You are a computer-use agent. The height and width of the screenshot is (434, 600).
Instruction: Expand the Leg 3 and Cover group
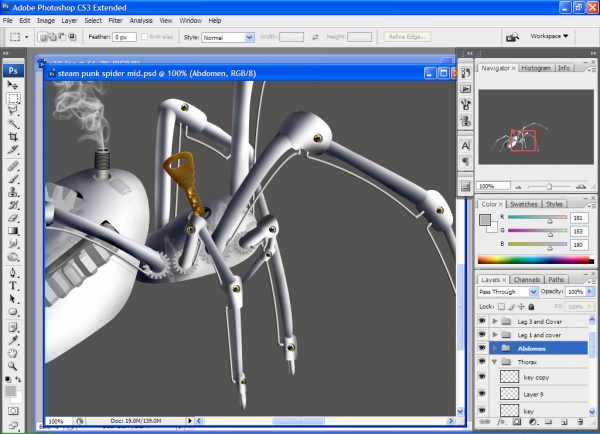coord(495,321)
